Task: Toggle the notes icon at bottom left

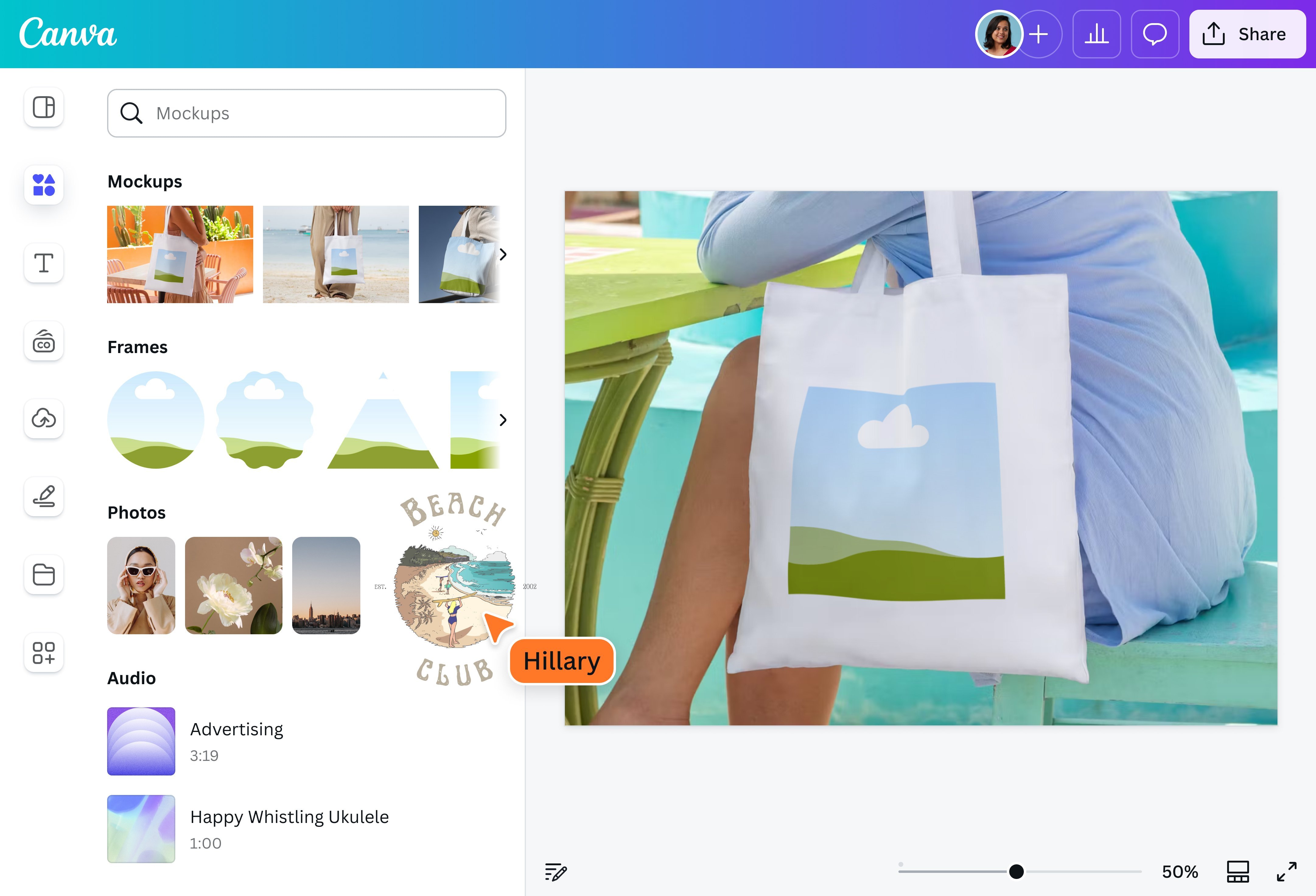Action: 555,872
